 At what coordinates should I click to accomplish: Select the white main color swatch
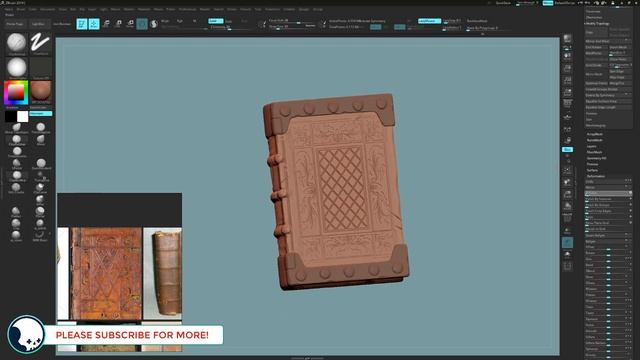click(23, 117)
